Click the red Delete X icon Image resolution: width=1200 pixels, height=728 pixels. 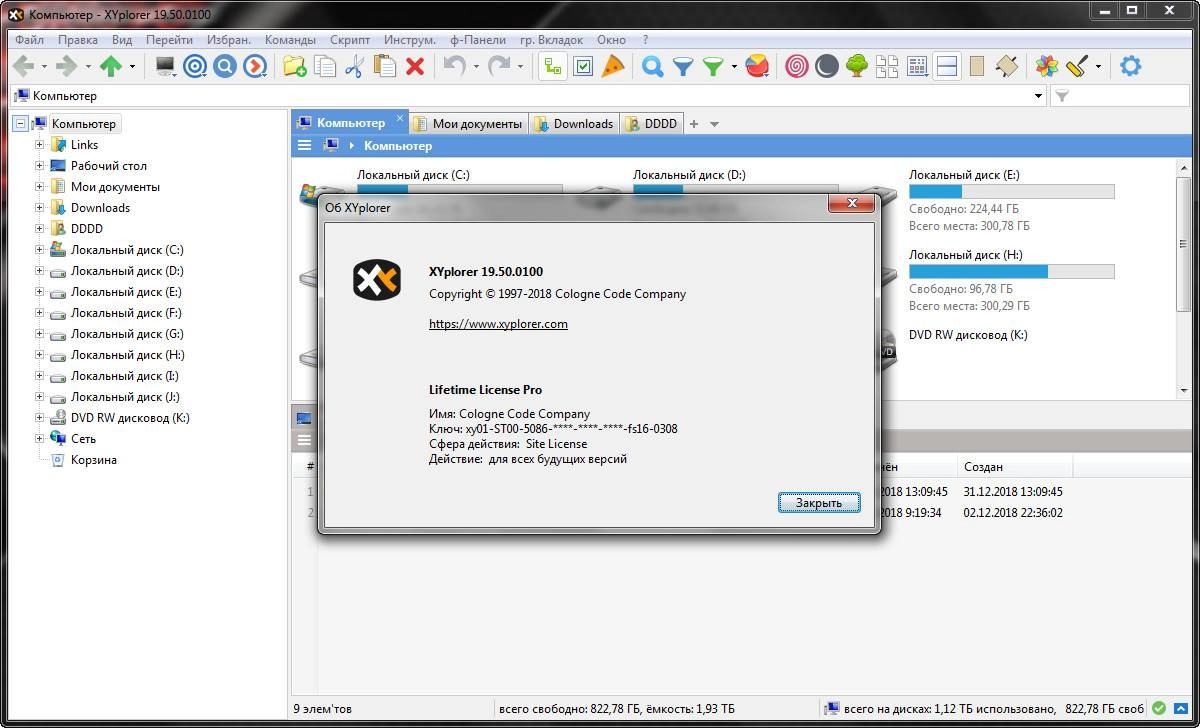click(x=415, y=66)
